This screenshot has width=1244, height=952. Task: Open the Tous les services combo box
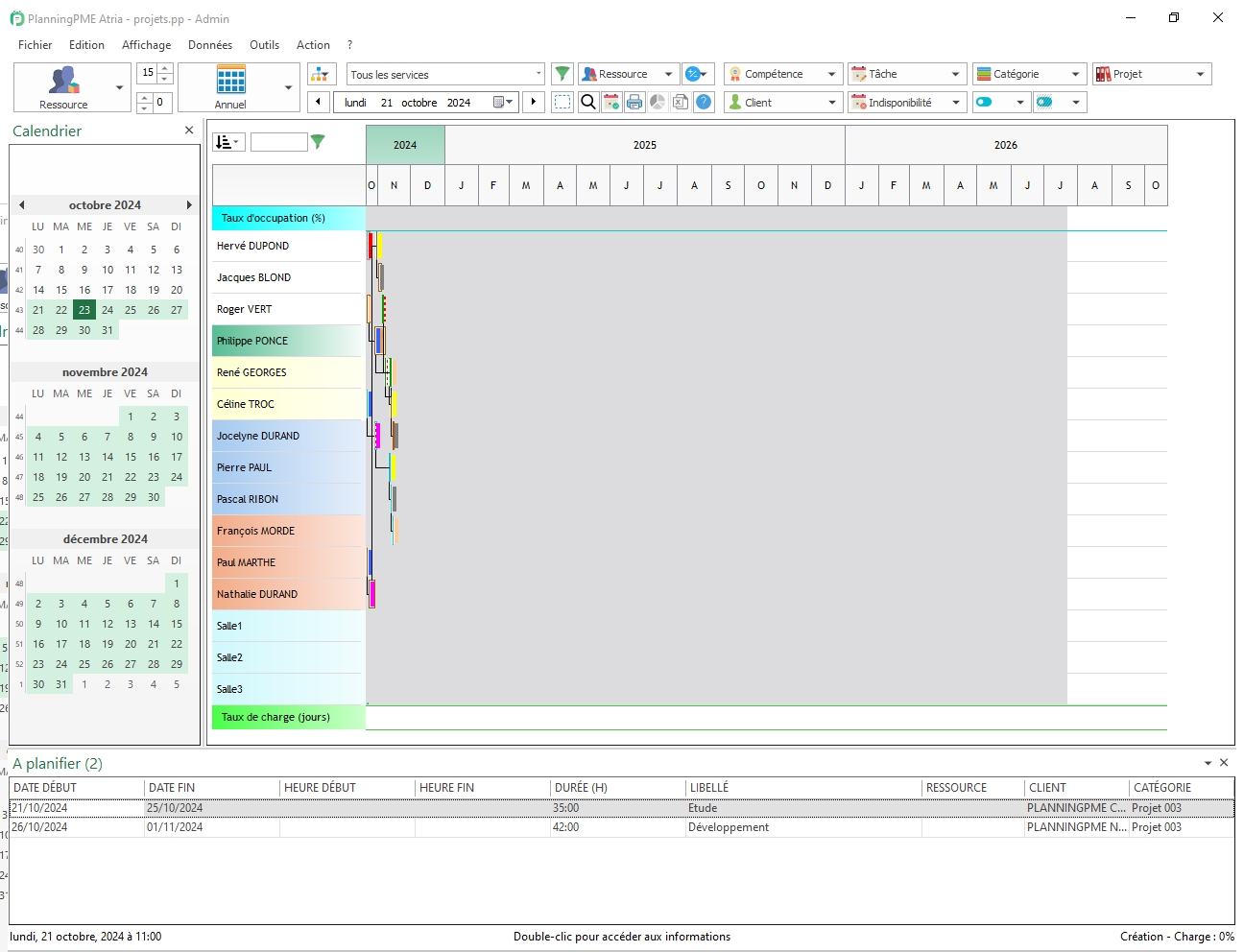(x=445, y=74)
